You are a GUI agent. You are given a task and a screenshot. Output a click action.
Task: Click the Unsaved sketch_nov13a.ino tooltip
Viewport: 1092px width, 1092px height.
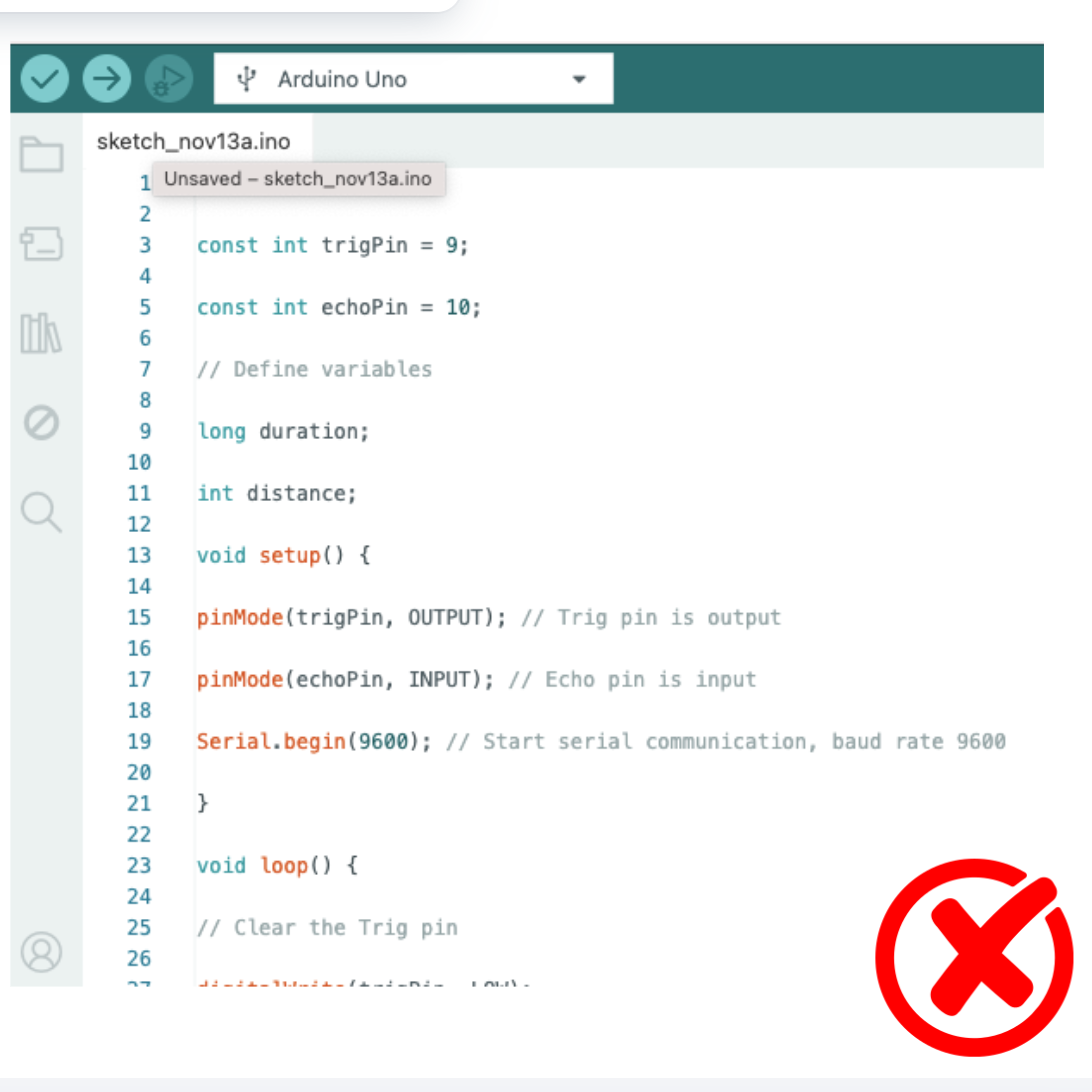pos(298,180)
